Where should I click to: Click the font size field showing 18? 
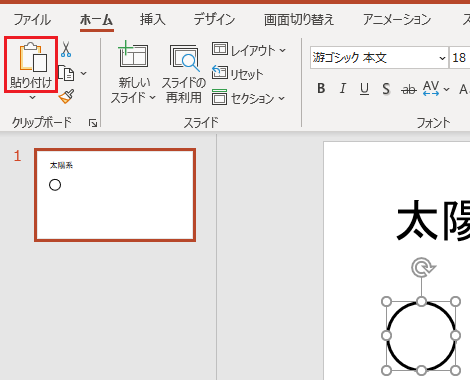[460, 58]
